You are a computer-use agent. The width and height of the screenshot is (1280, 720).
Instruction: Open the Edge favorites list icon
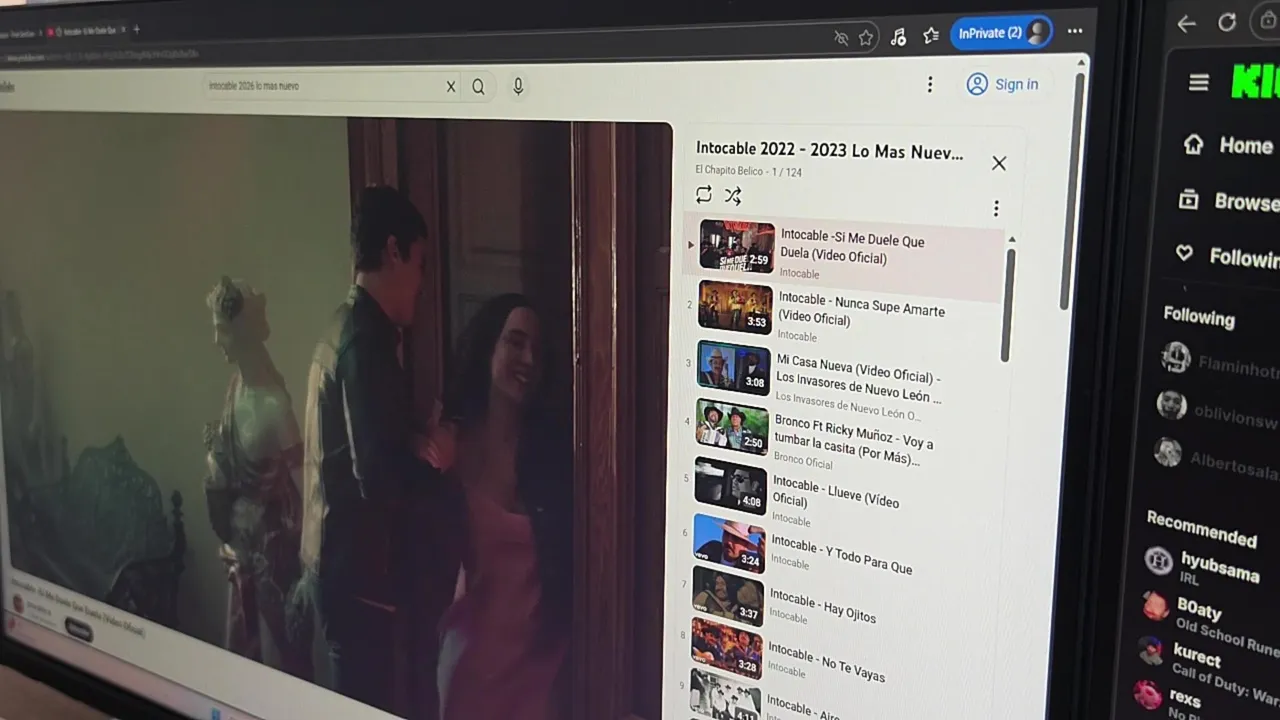click(x=931, y=36)
